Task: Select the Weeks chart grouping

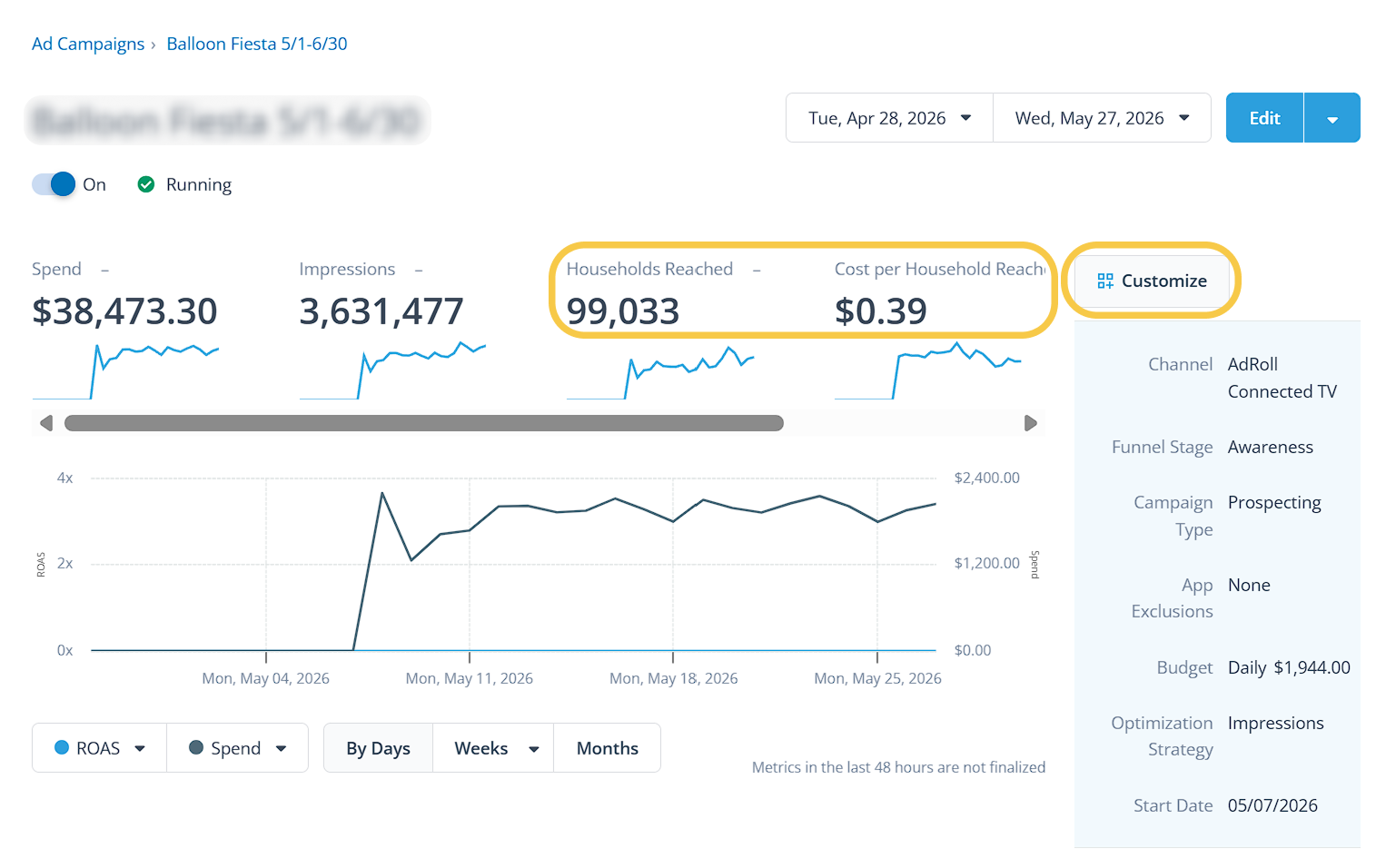Action: [x=493, y=748]
